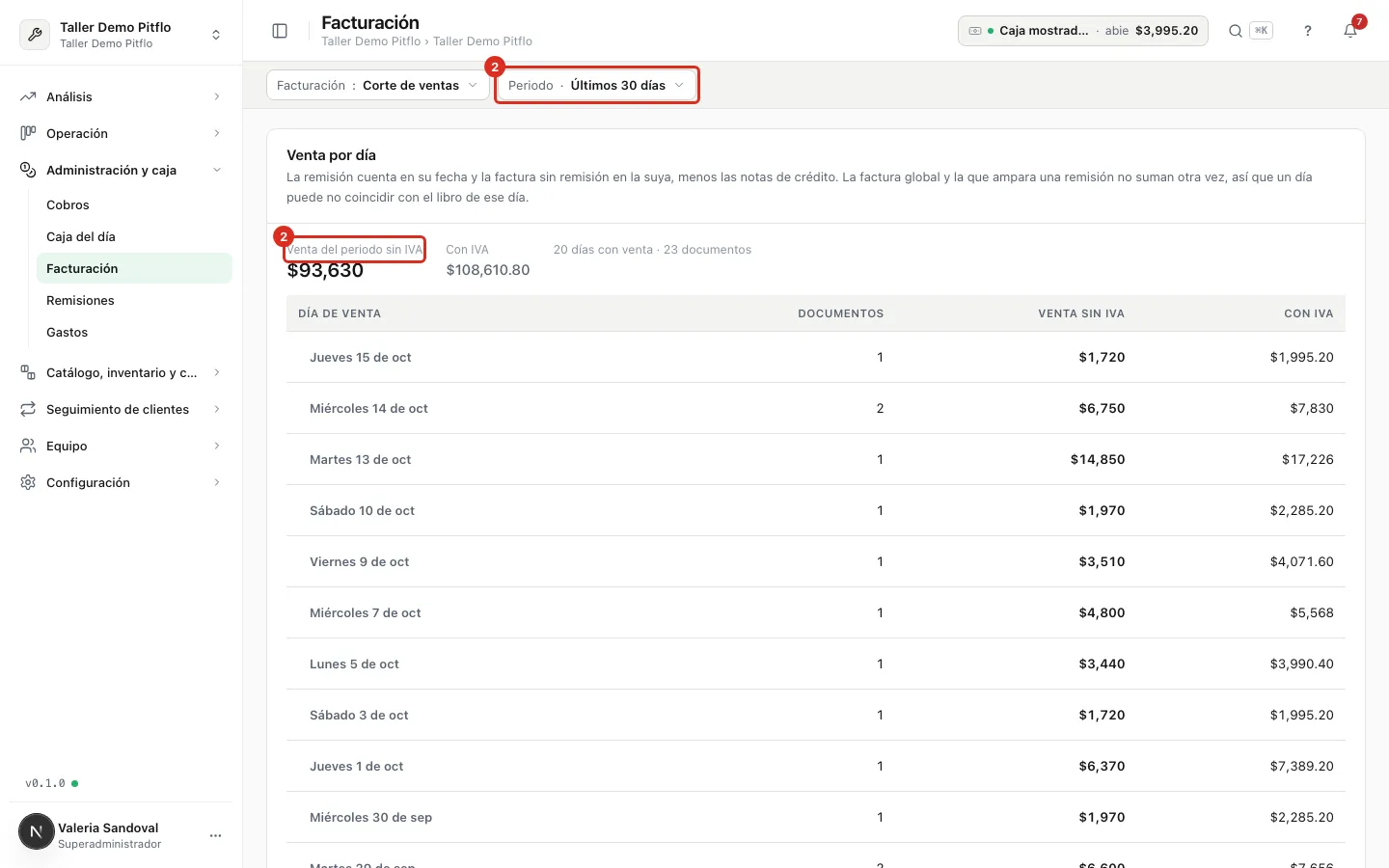Click the $5,568 con IVA value

(1312, 612)
